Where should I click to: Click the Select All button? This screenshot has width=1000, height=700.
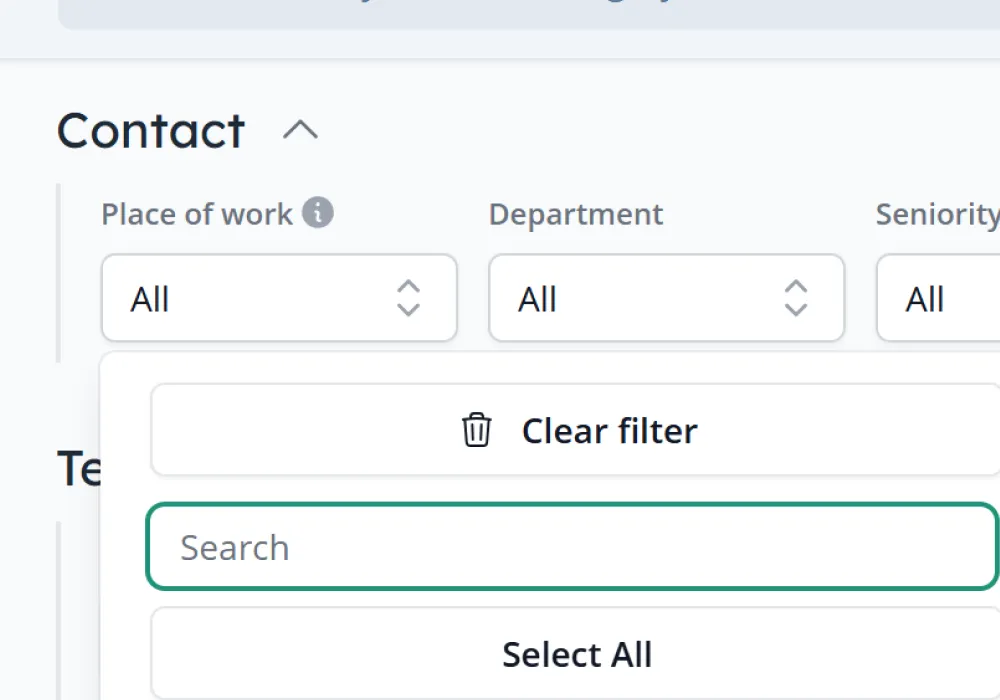575,653
